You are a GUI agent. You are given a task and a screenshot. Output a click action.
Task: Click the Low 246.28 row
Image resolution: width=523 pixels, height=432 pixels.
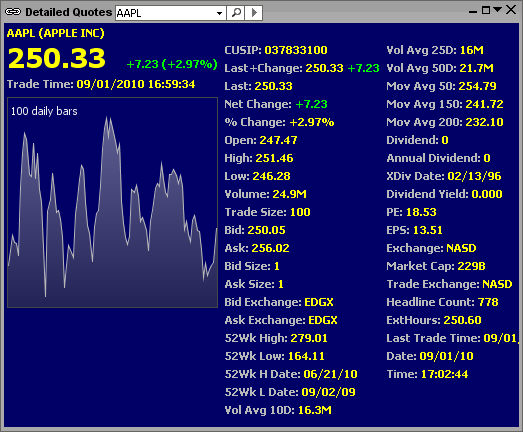(x=257, y=176)
